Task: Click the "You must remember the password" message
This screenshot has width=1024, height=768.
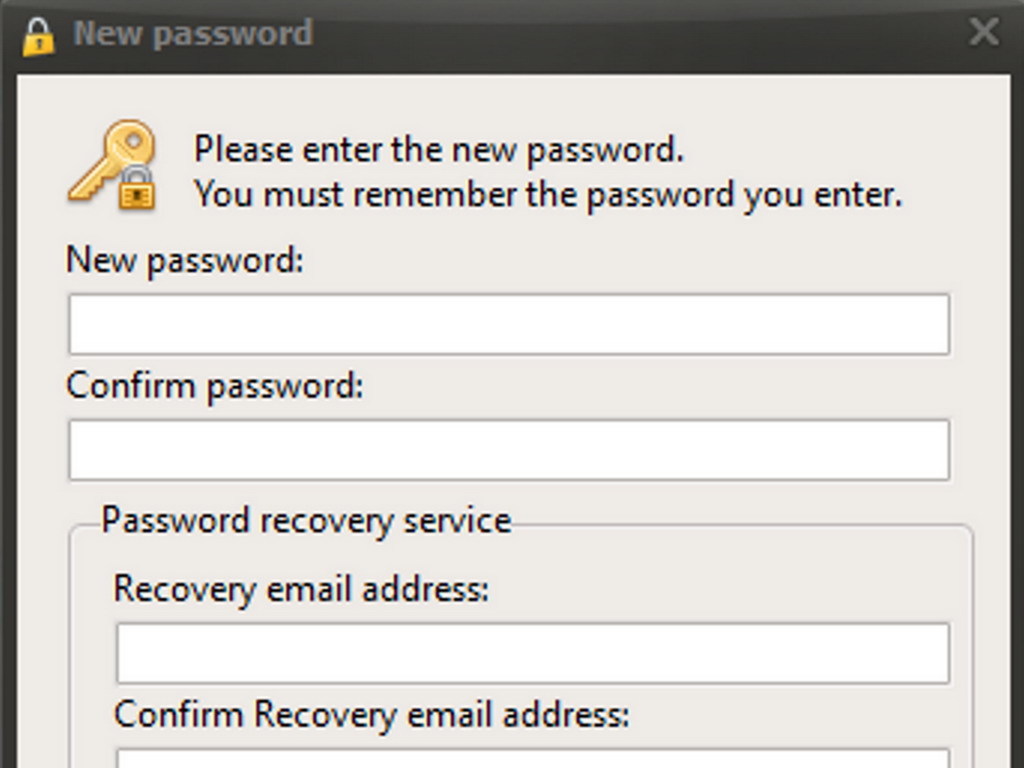Action: pyautogui.click(x=548, y=194)
